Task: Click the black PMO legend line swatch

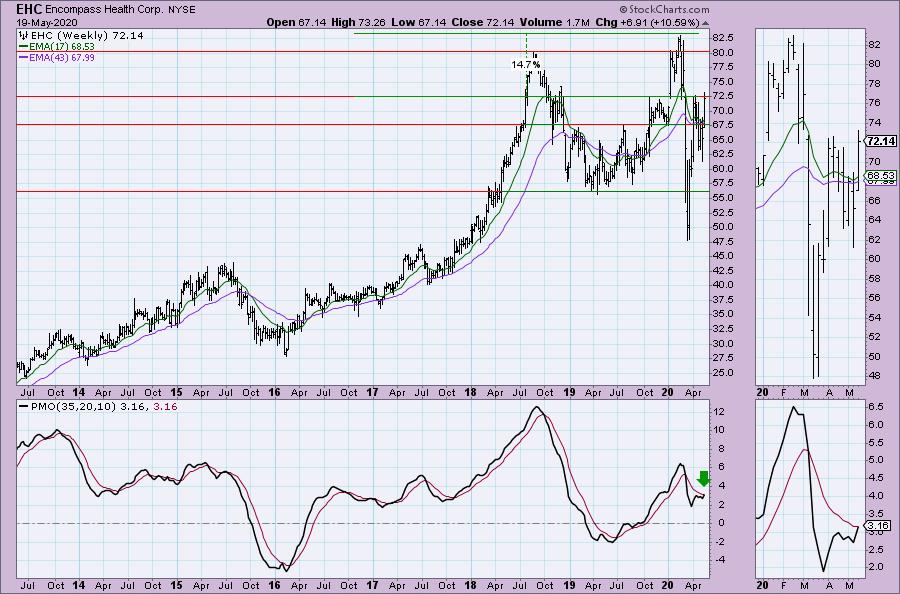Action: tap(24, 406)
